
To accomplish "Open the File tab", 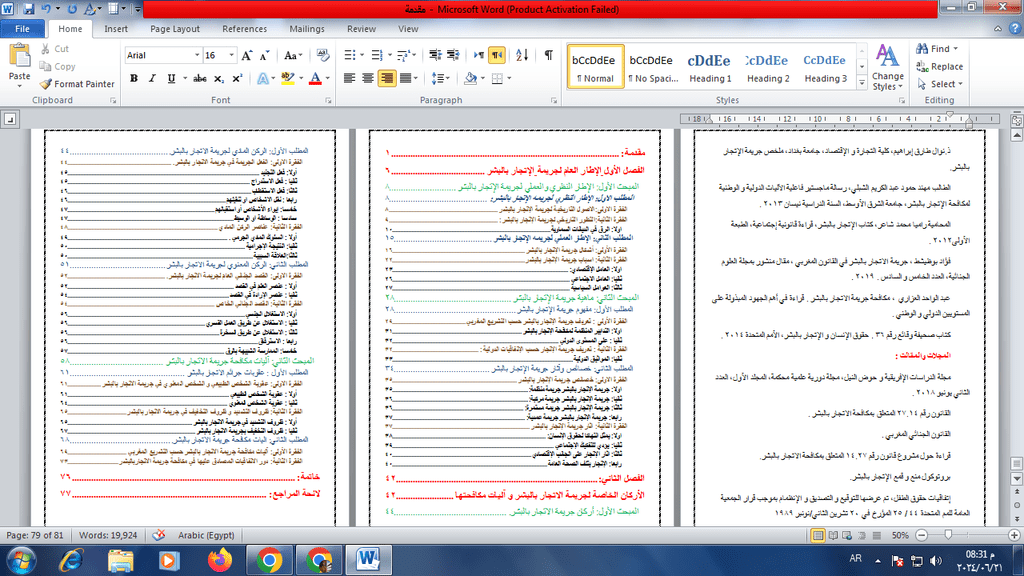I will click(x=22, y=29).
